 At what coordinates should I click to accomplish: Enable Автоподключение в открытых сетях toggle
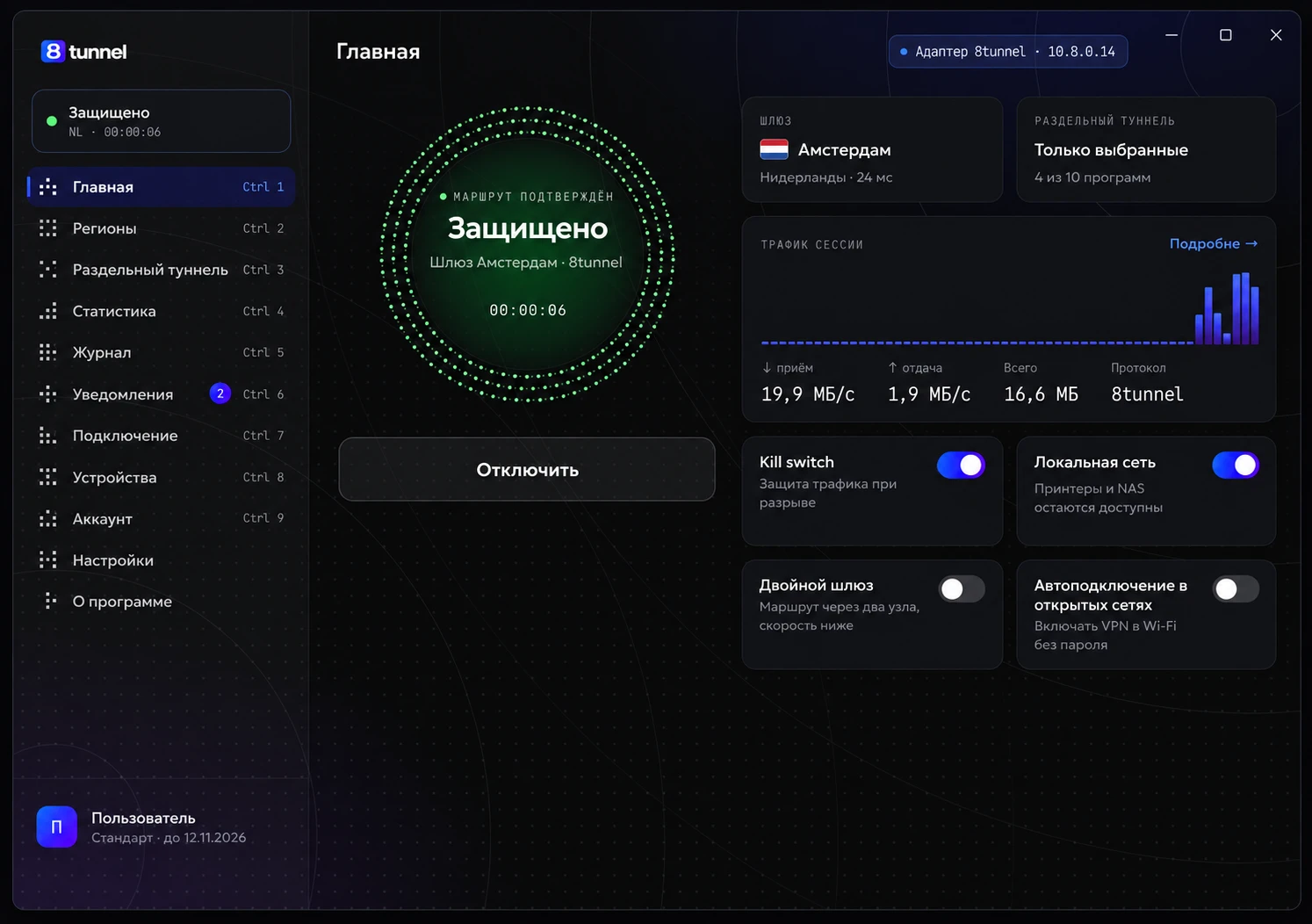click(1236, 588)
